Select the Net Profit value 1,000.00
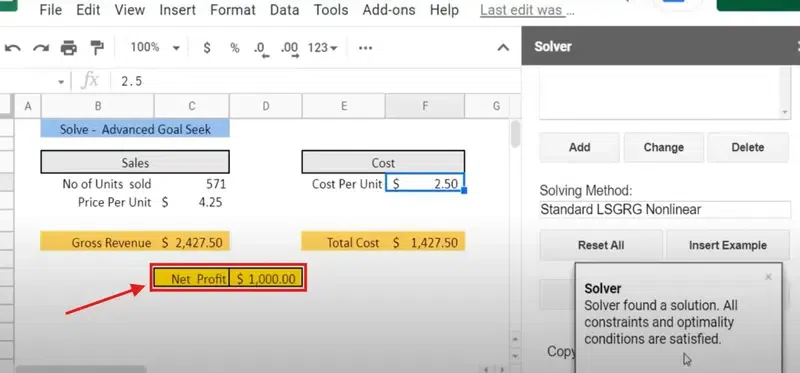Screen dimensions: 800x373 click(266, 279)
